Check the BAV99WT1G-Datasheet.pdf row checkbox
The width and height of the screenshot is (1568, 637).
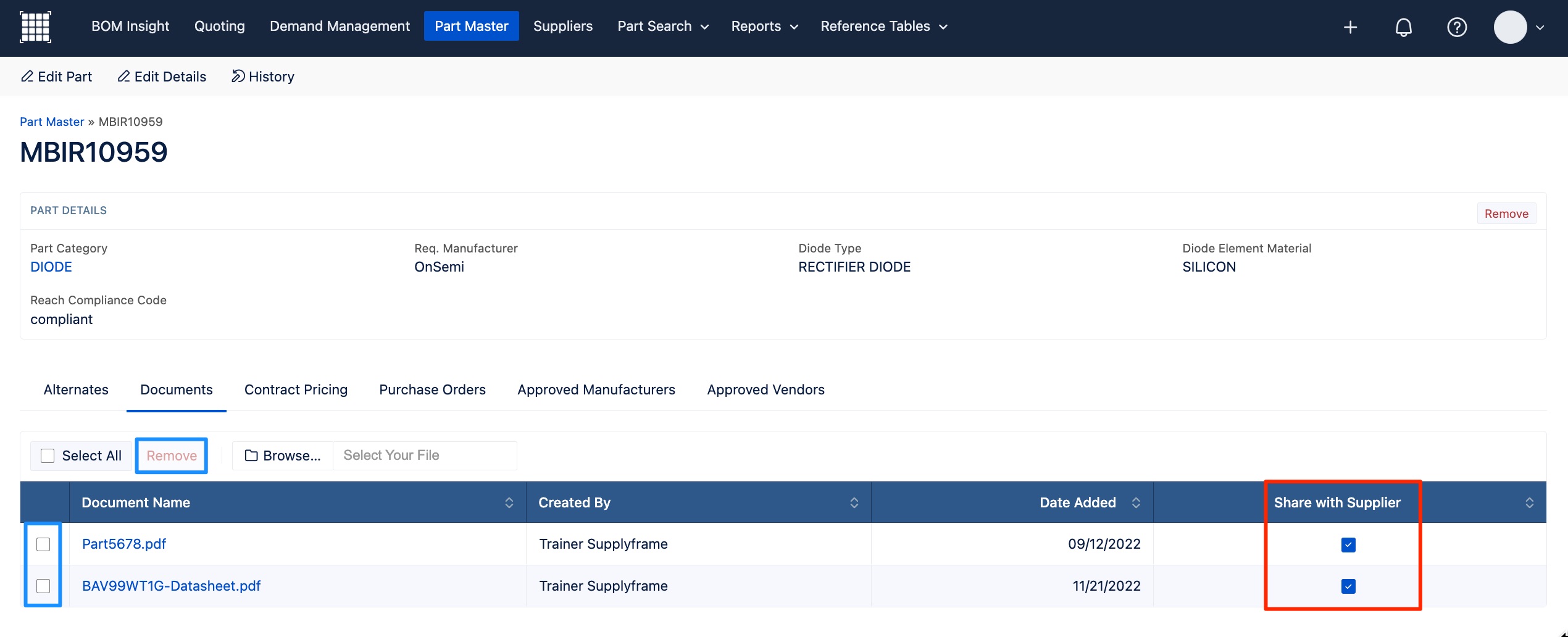(x=43, y=586)
